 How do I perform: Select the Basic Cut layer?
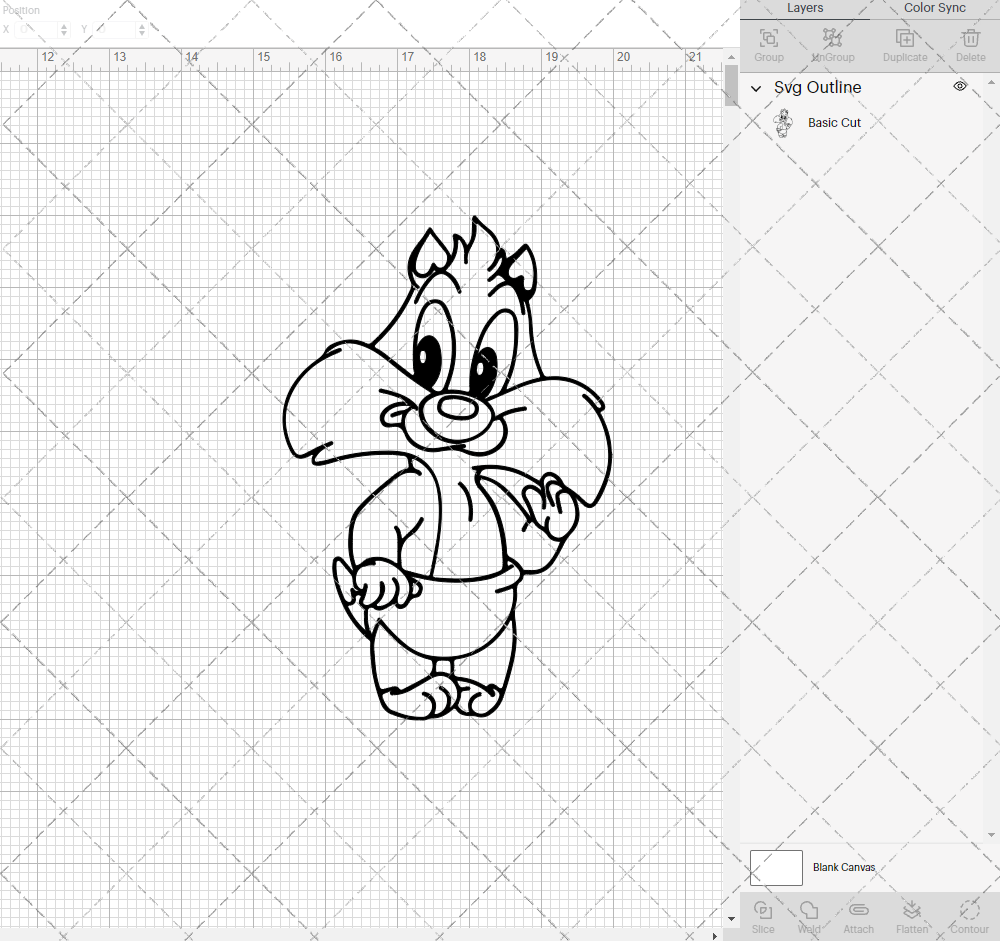pos(835,122)
